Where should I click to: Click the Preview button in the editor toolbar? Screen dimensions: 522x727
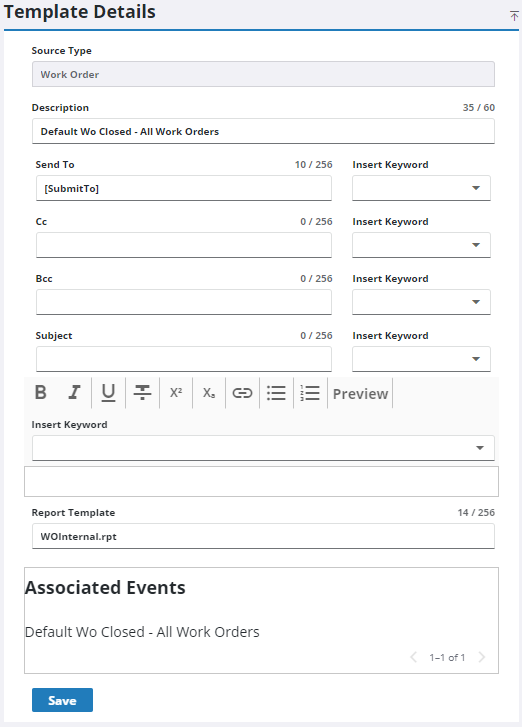coord(360,394)
